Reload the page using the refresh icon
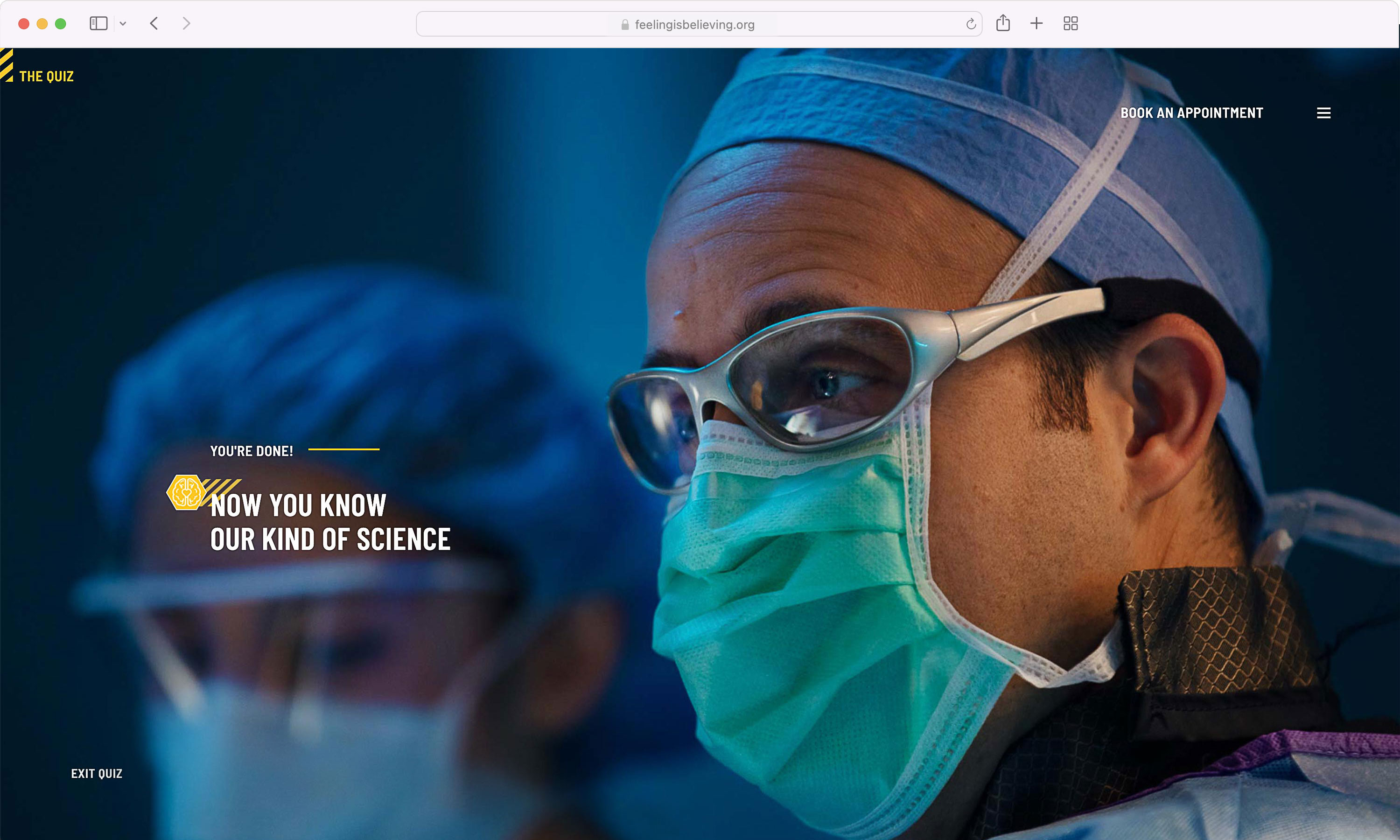 point(971,24)
